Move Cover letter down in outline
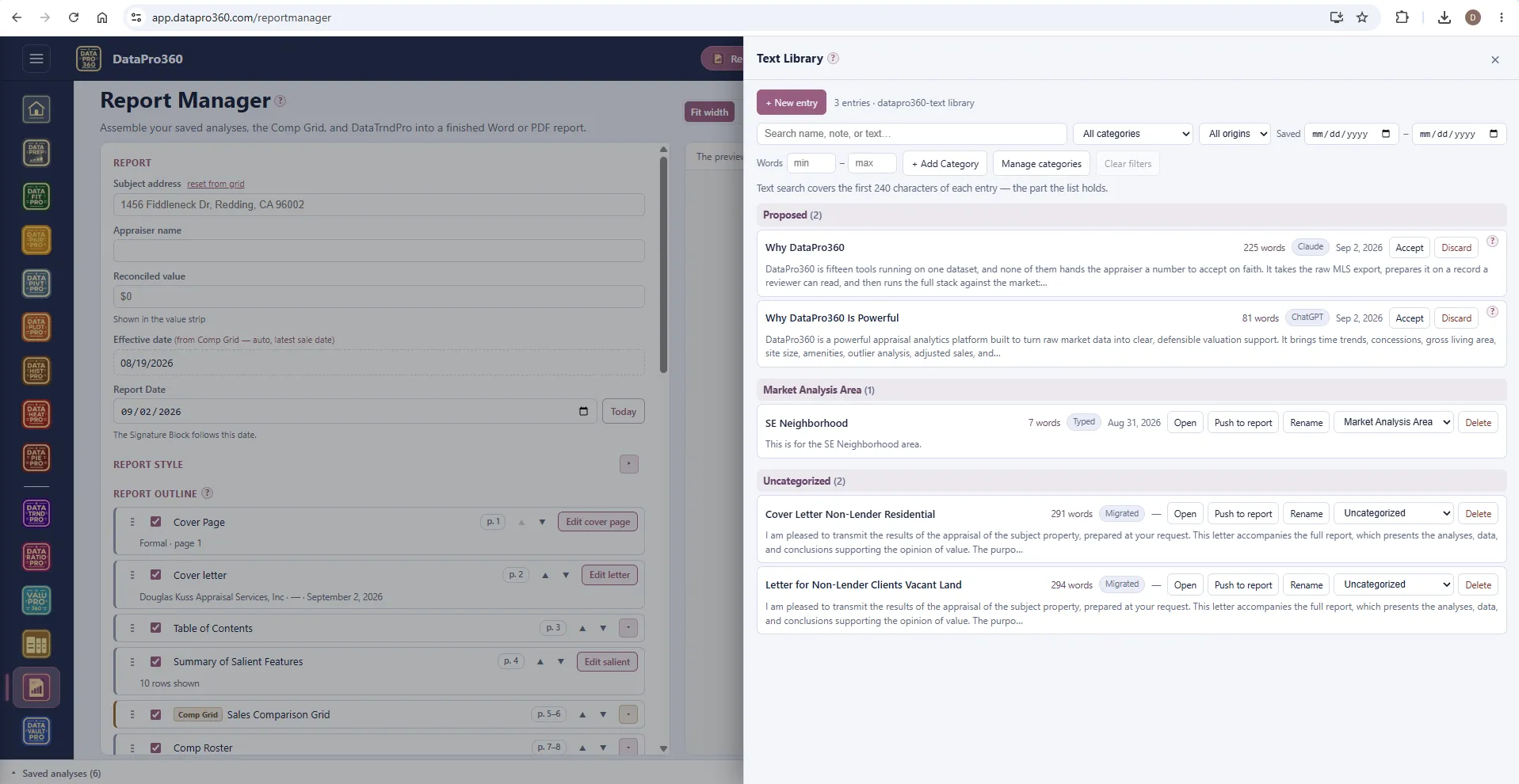Image resolution: width=1519 pixels, height=784 pixels. point(566,575)
